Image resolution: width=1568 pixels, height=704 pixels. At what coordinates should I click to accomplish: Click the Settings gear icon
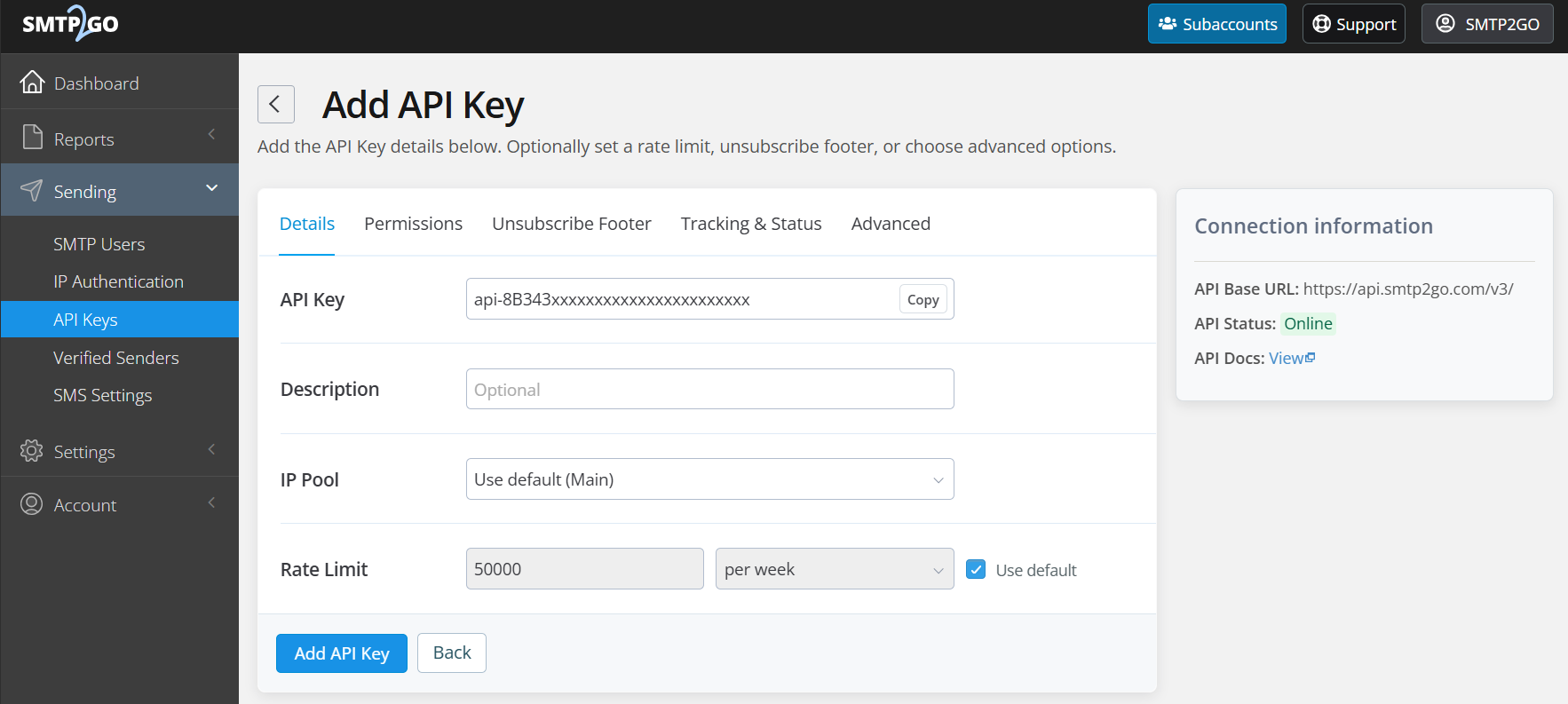pos(31,451)
